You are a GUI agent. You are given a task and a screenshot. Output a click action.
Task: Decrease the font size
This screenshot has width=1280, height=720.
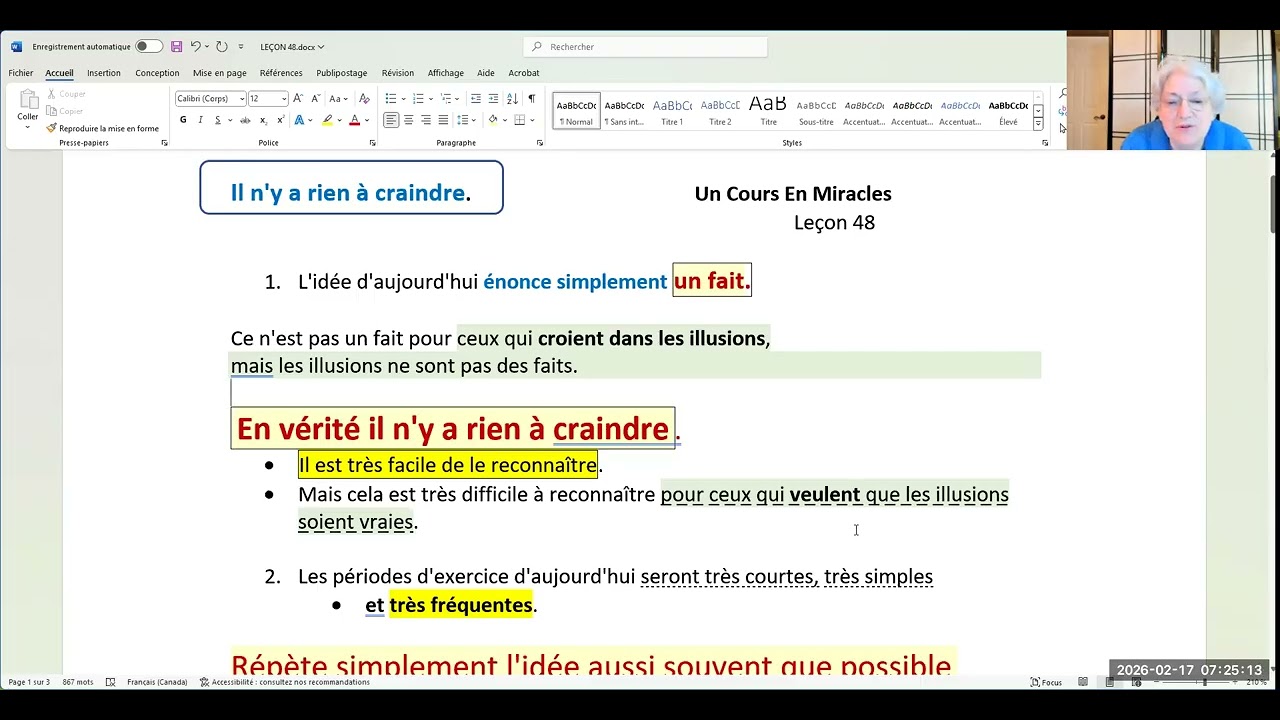click(x=315, y=98)
